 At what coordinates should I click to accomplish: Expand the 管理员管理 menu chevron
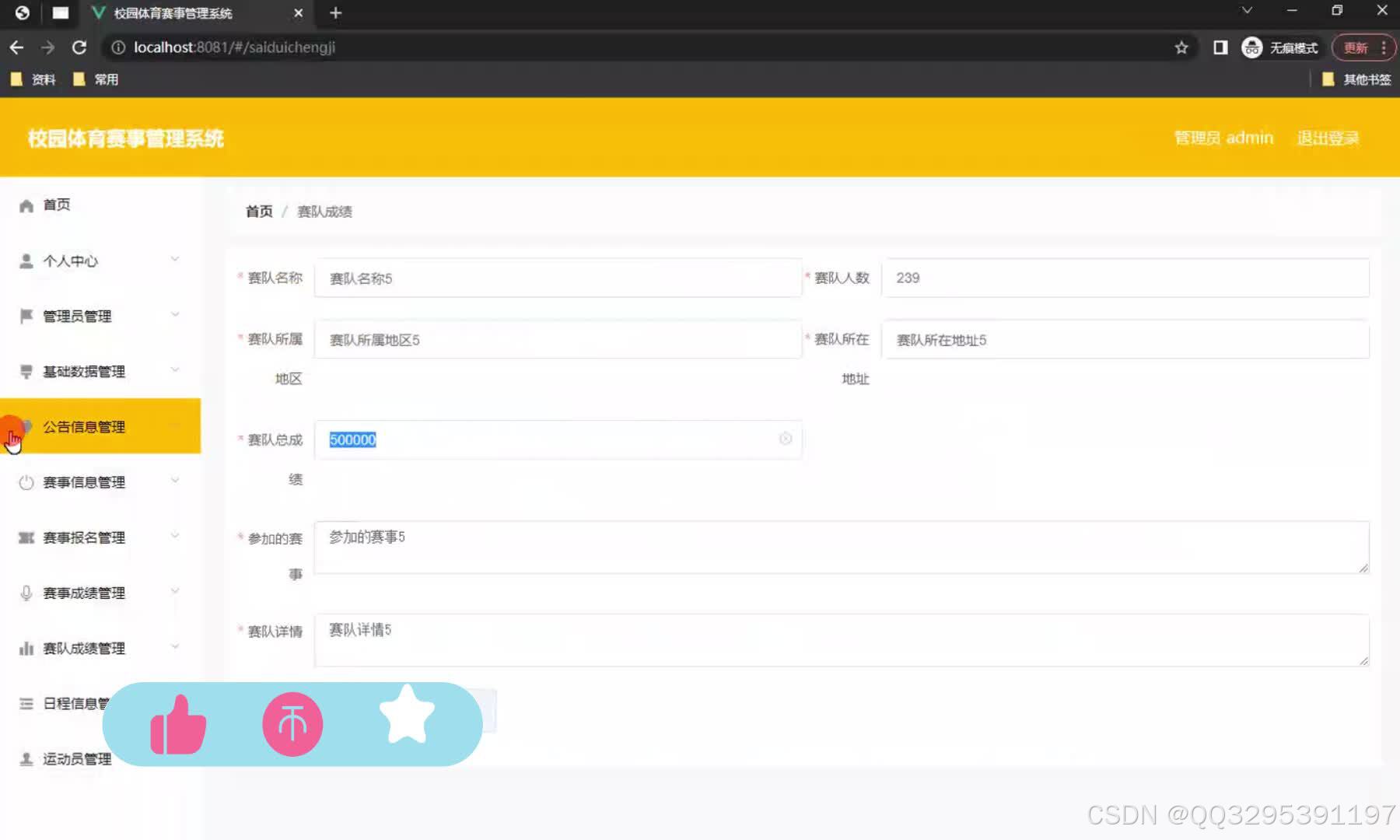175,314
